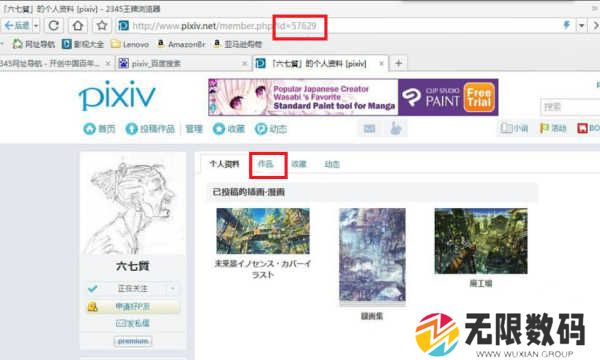
Task: Click the grey hand pointer nav icon
Action: click(396, 129)
